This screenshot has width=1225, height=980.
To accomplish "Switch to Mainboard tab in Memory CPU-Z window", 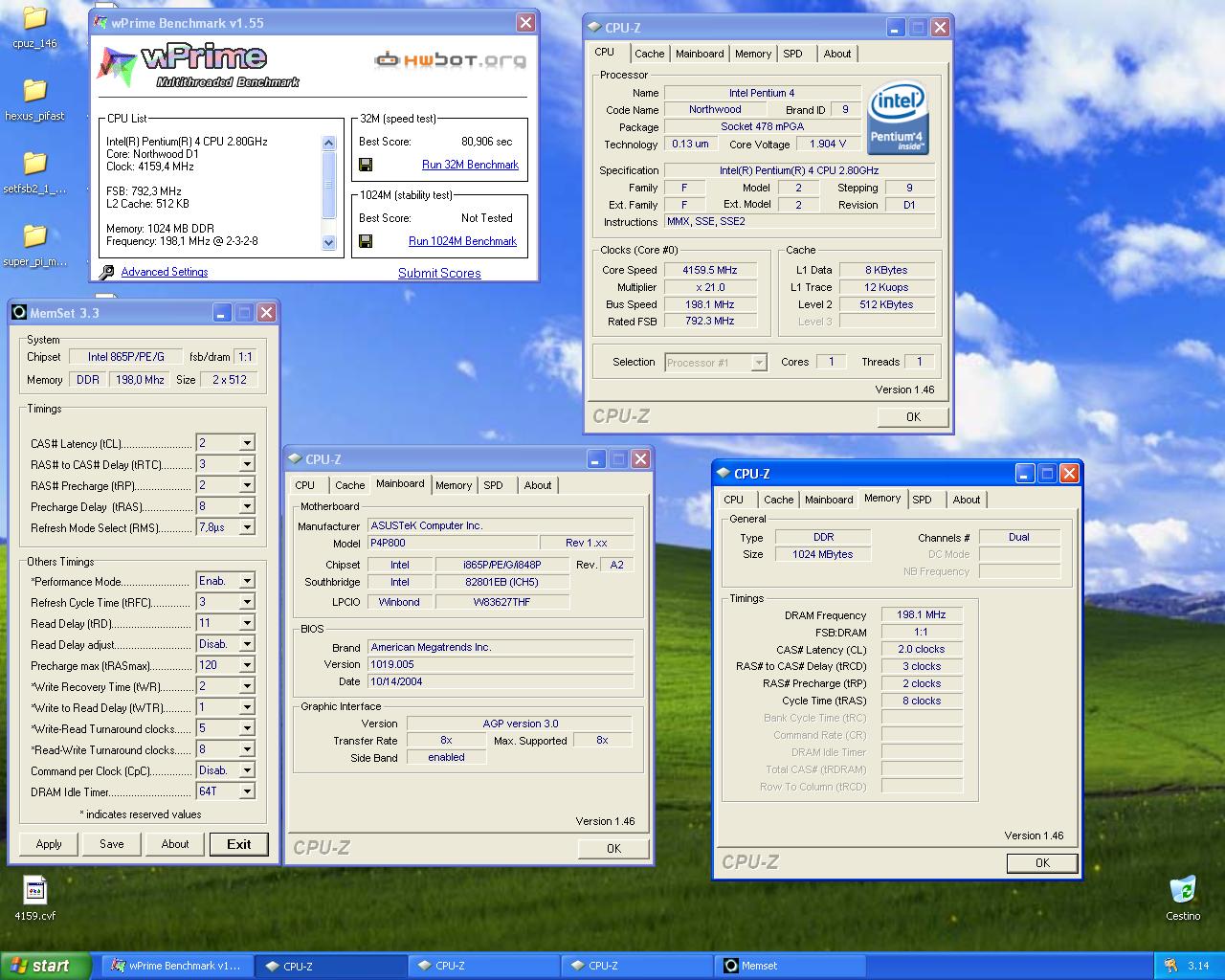I will [829, 500].
